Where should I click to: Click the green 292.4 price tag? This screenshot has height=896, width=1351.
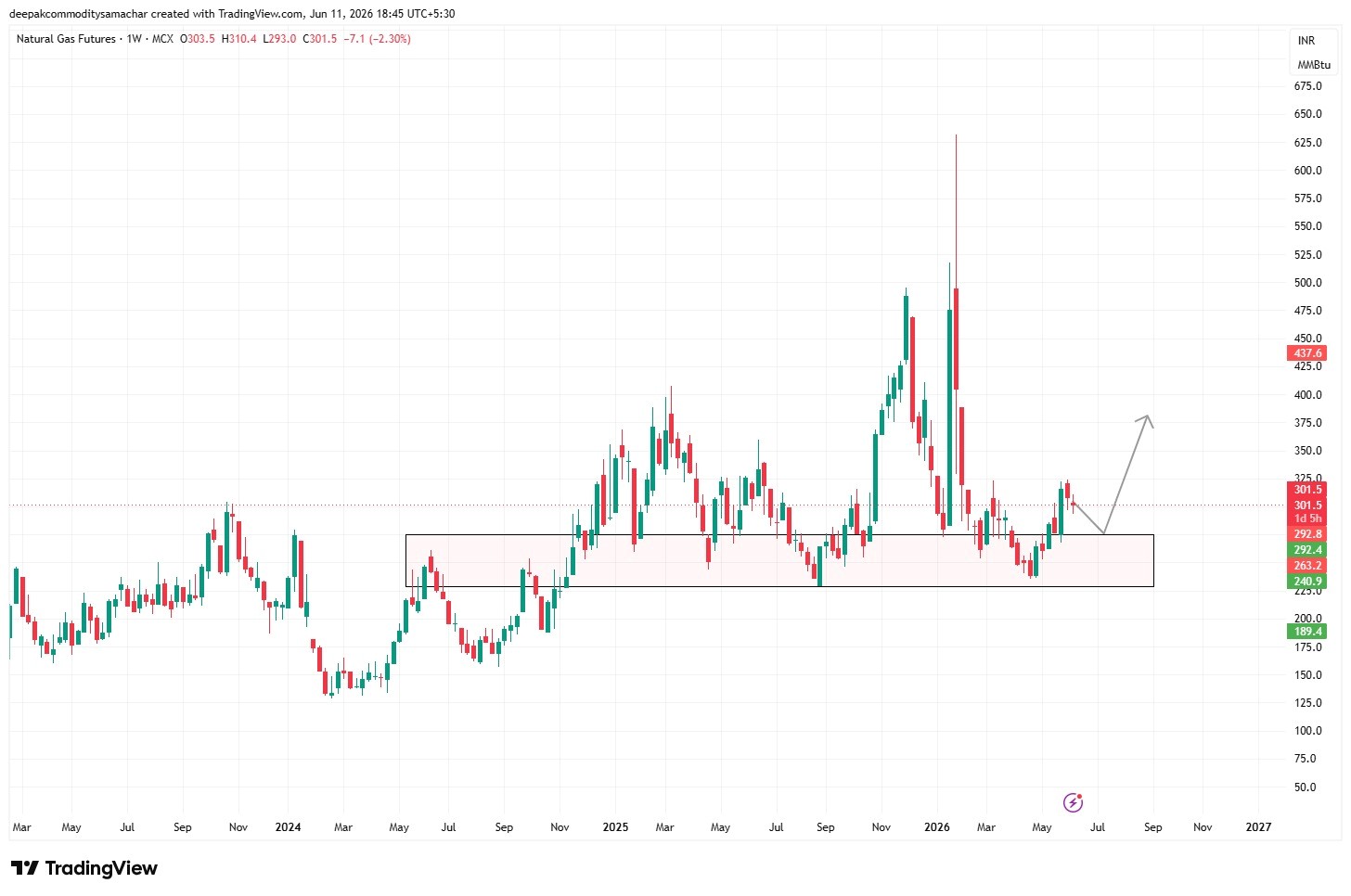[1307, 550]
